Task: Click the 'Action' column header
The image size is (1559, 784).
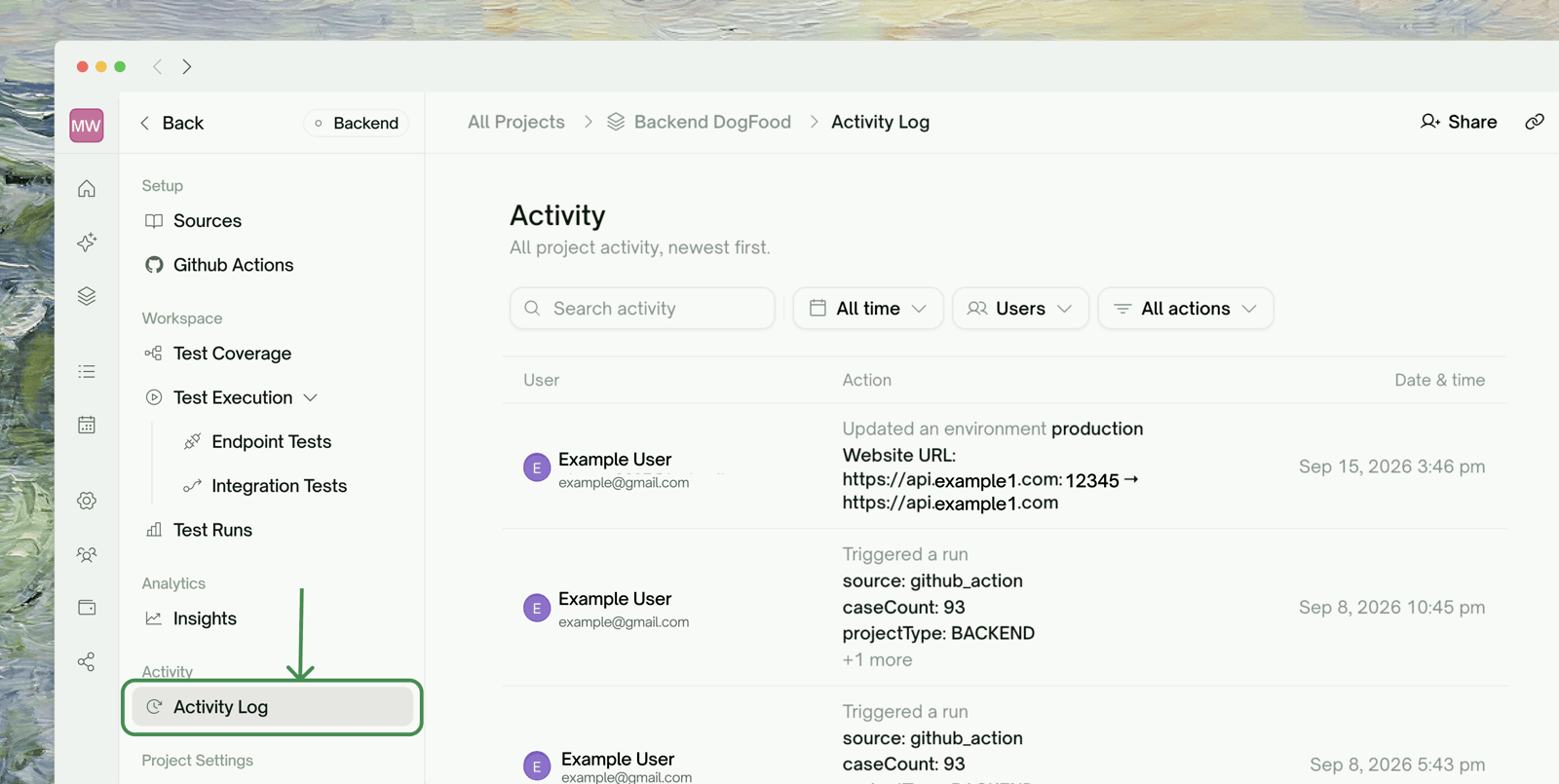Action: (867, 380)
